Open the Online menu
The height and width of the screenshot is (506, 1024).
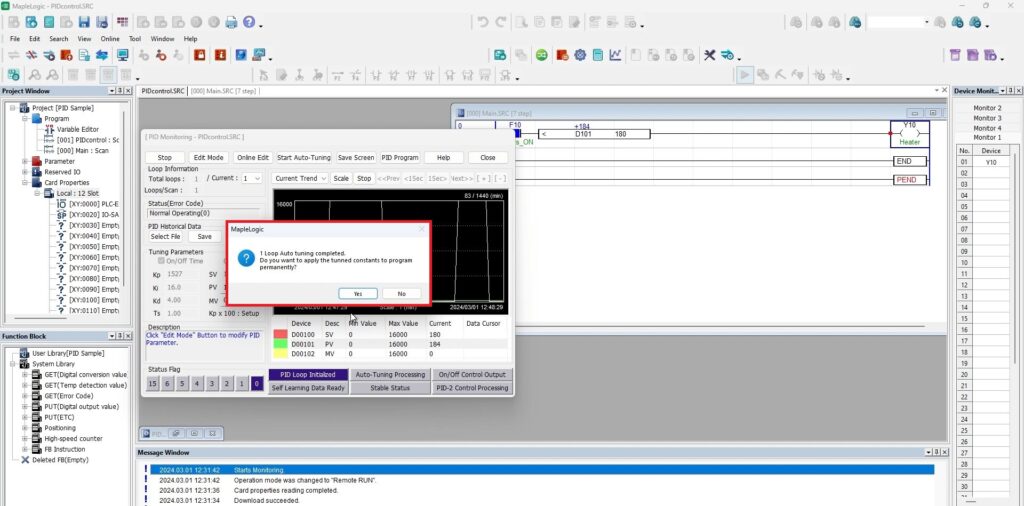point(110,39)
